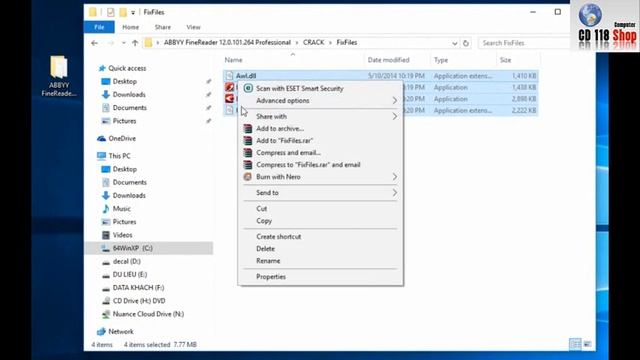
Task: Sort by the Type column
Action: click(441, 60)
